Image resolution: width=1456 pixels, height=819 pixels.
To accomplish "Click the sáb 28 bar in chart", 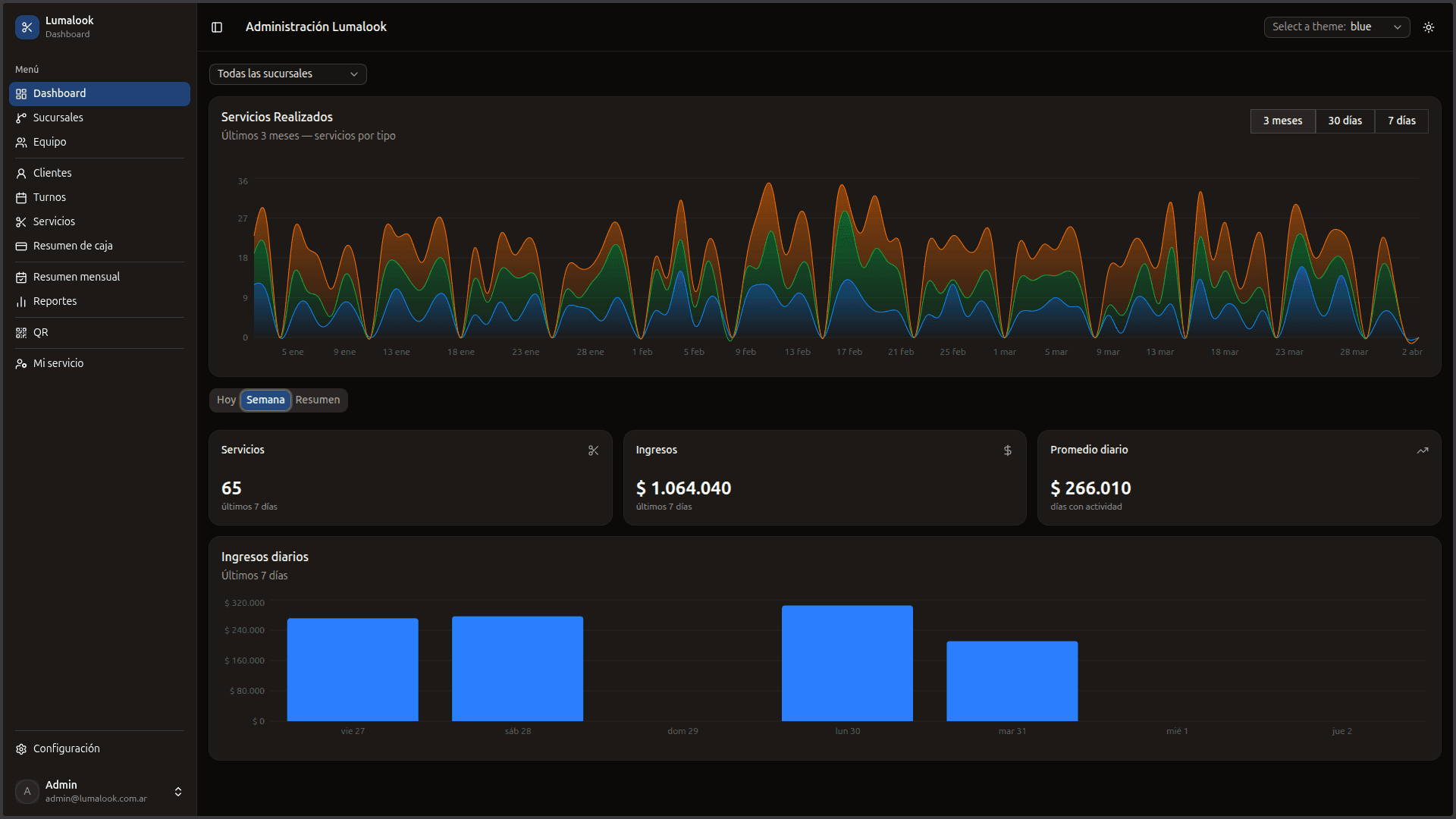I will pyautogui.click(x=517, y=669).
